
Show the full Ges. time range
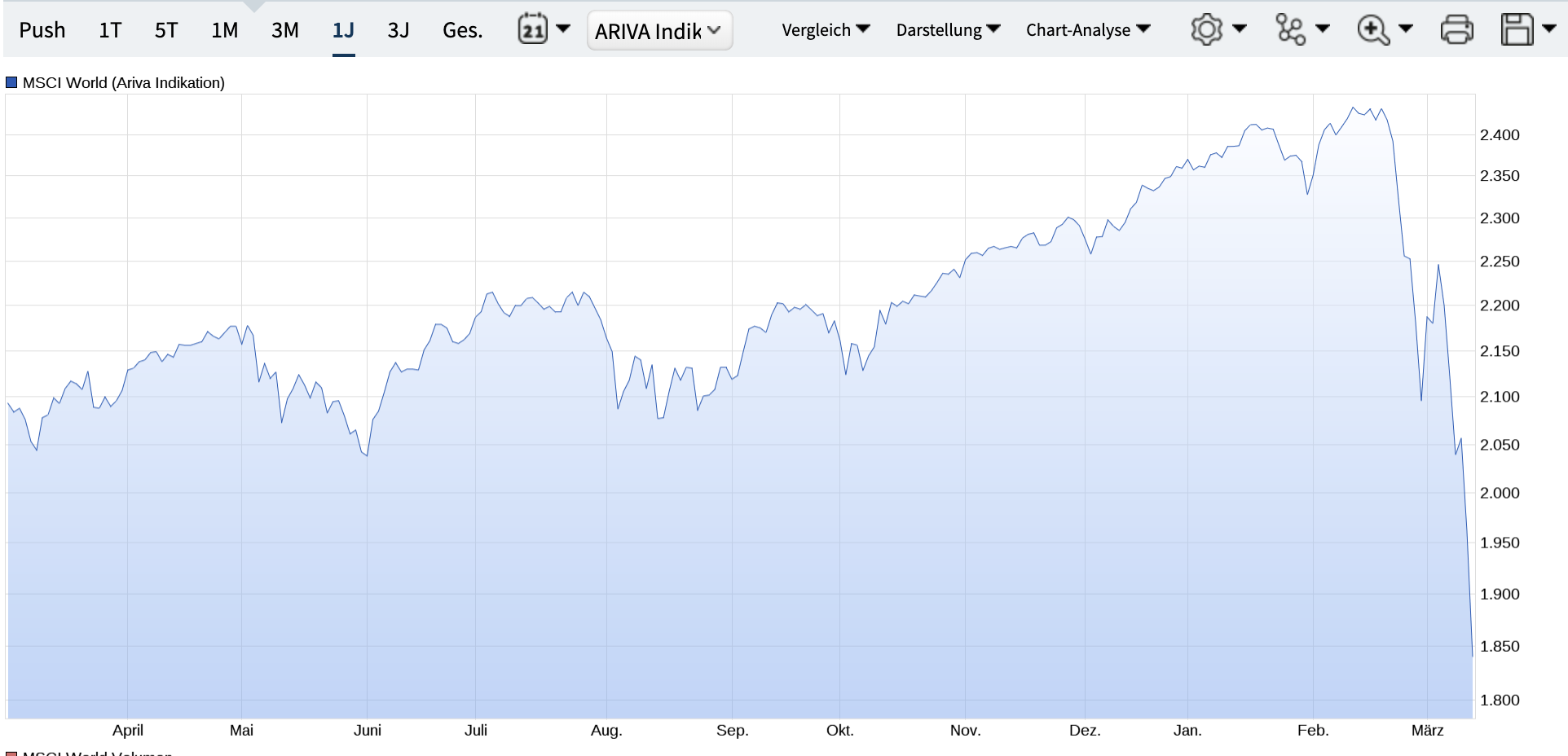coord(462,30)
